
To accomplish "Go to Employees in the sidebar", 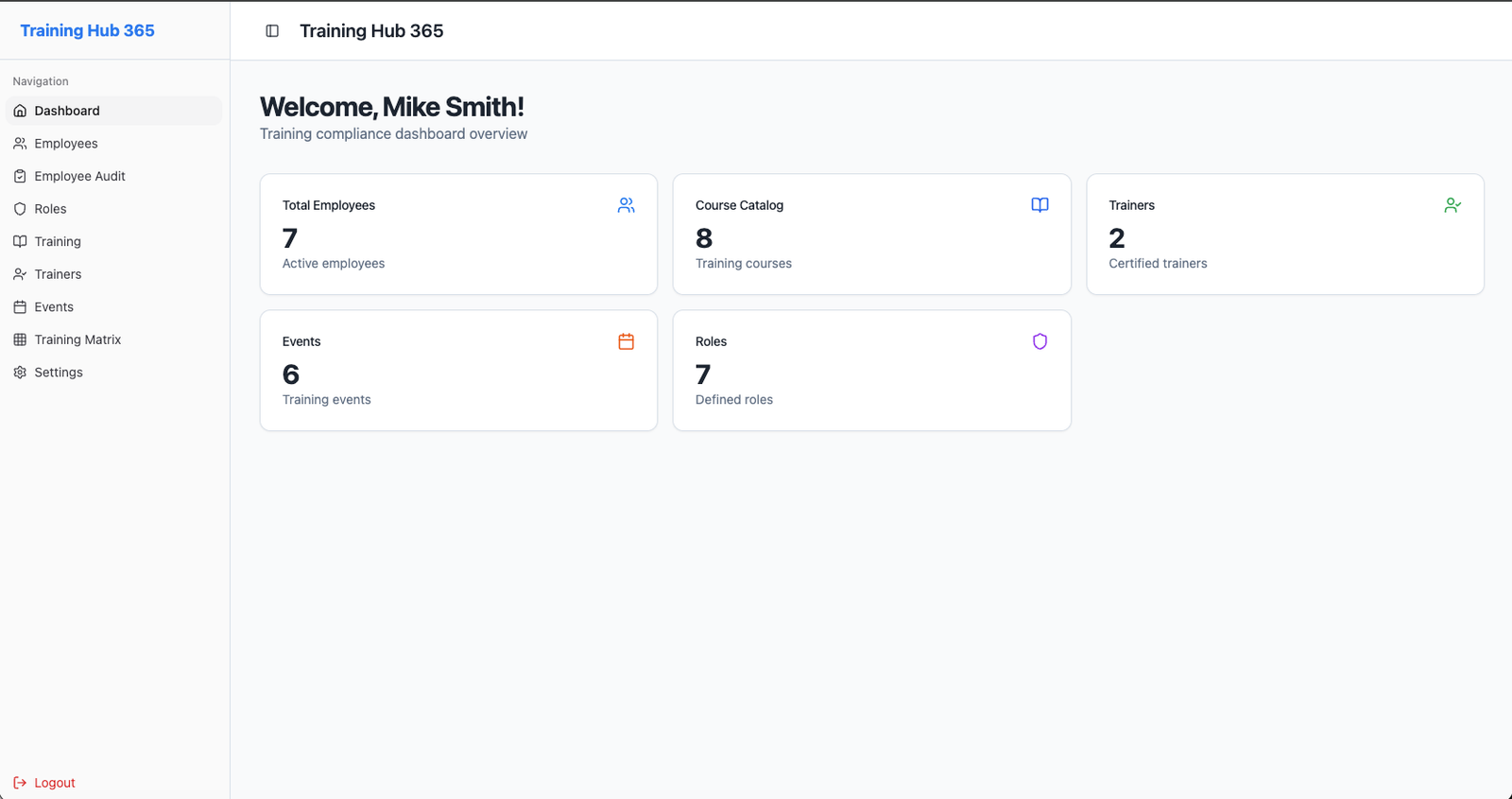I will click(x=114, y=144).
